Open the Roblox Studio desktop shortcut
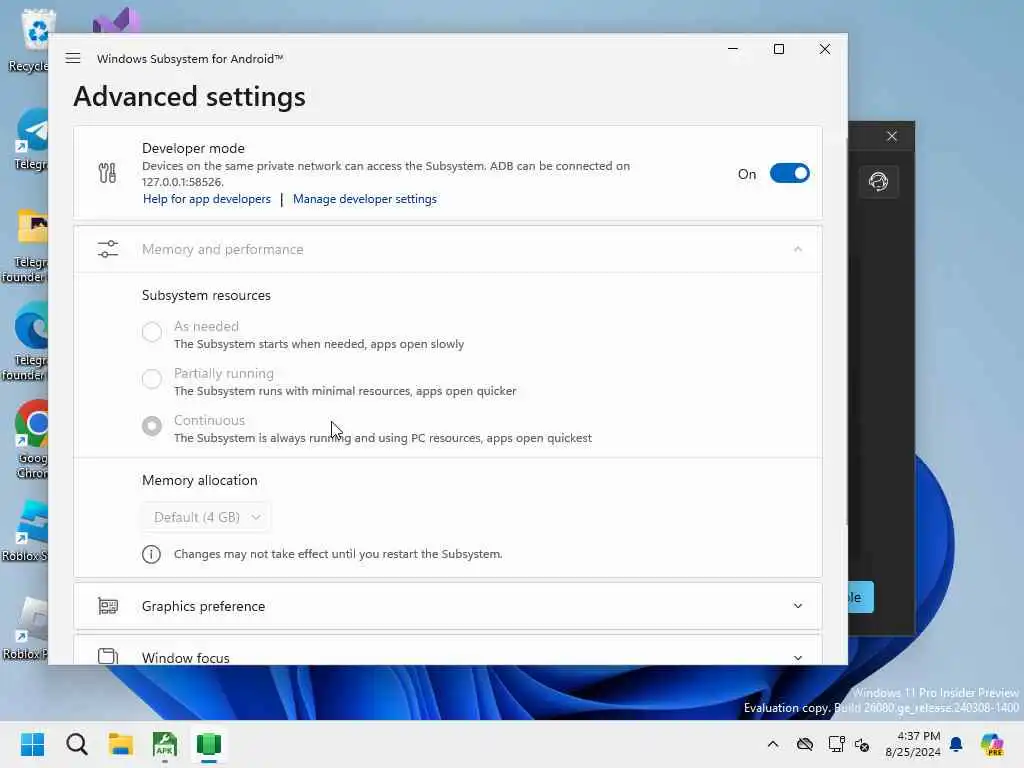Image resolution: width=1024 pixels, height=768 pixels. [26, 530]
